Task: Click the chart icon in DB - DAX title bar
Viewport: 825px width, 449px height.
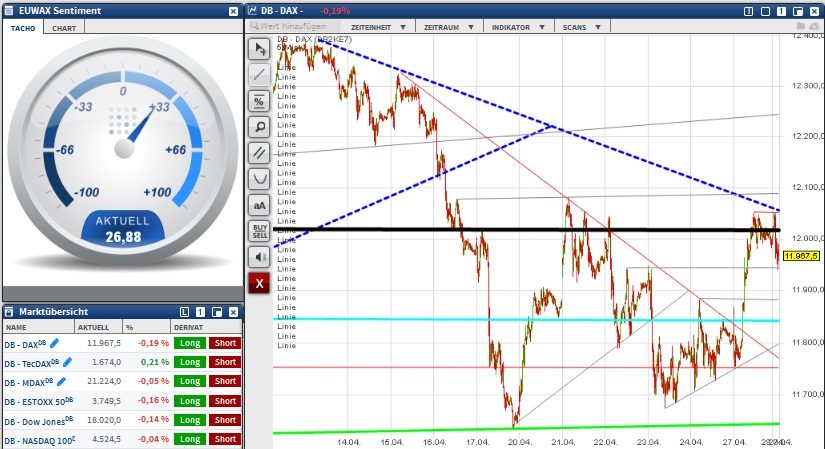Action: (253, 11)
